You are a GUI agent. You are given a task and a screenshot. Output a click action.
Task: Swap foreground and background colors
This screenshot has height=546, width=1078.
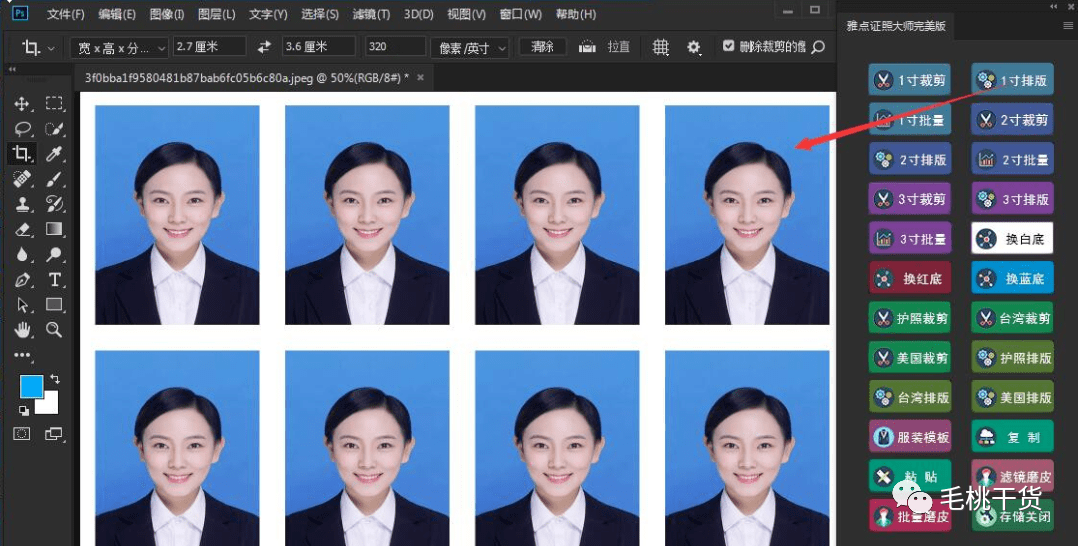click(x=55, y=379)
